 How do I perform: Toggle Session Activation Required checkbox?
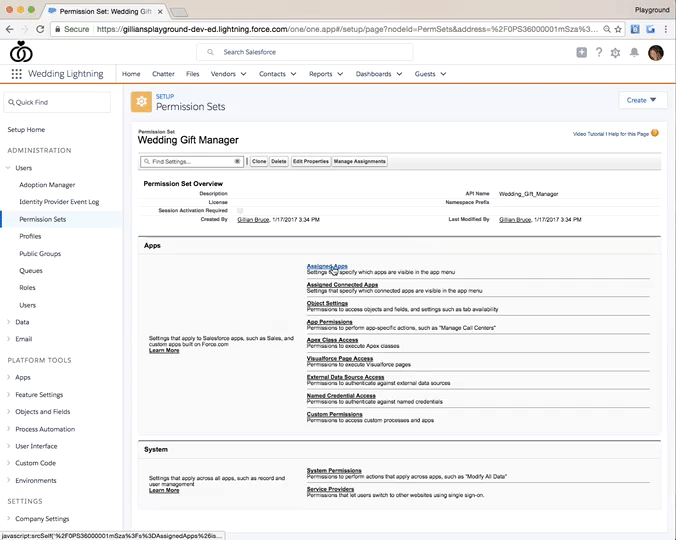coord(240,211)
